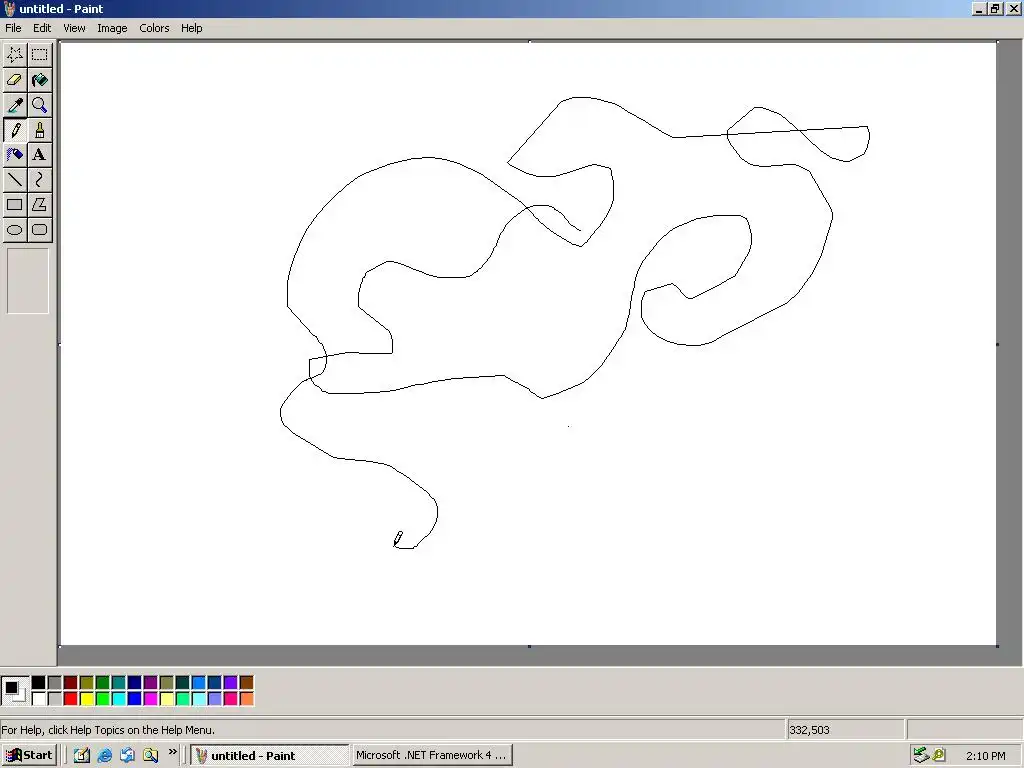Select the dark green swatch

[x=103, y=683]
